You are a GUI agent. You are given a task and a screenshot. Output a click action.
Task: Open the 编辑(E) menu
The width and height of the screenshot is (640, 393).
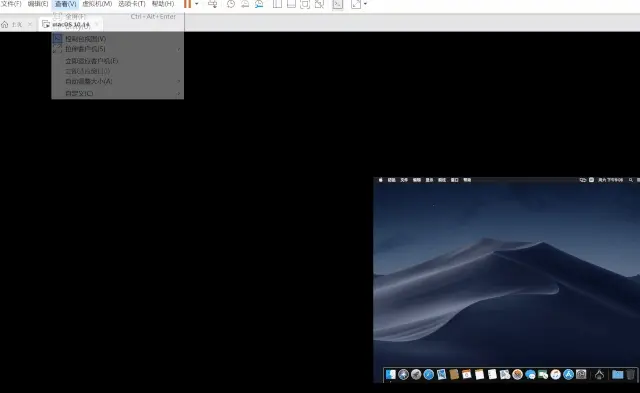(x=38, y=4)
